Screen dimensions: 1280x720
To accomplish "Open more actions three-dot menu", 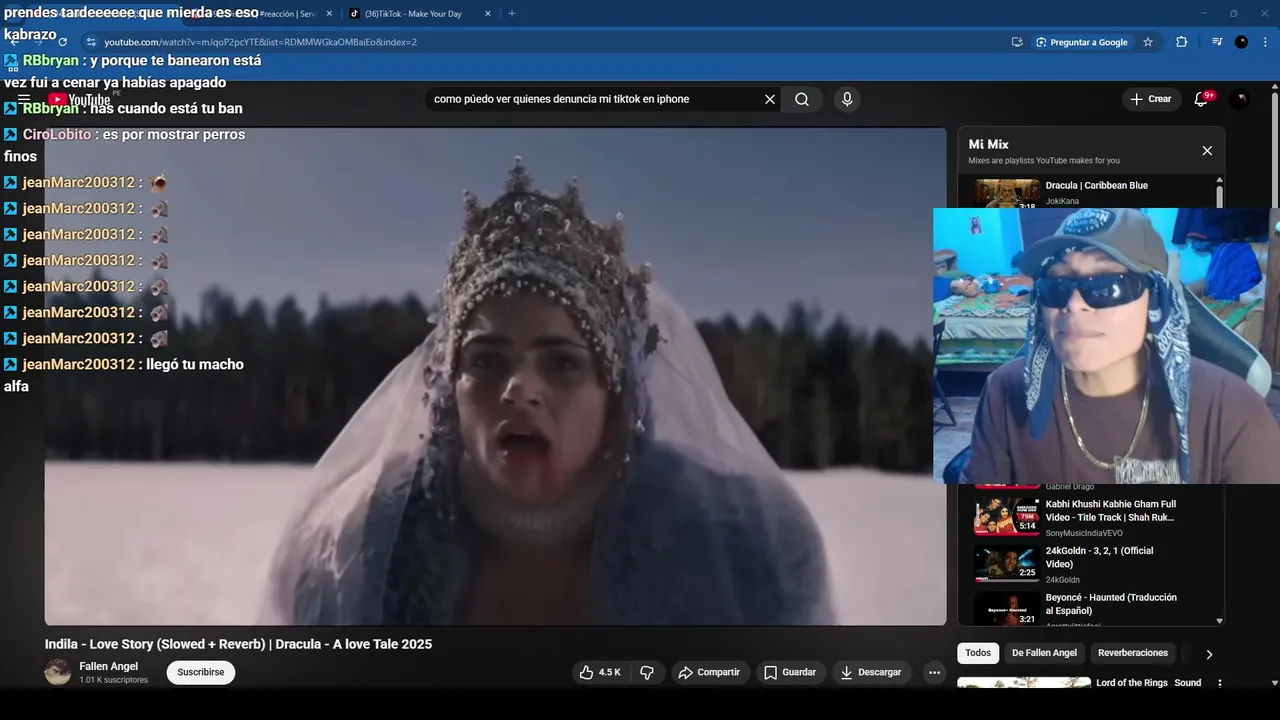I will tap(934, 672).
